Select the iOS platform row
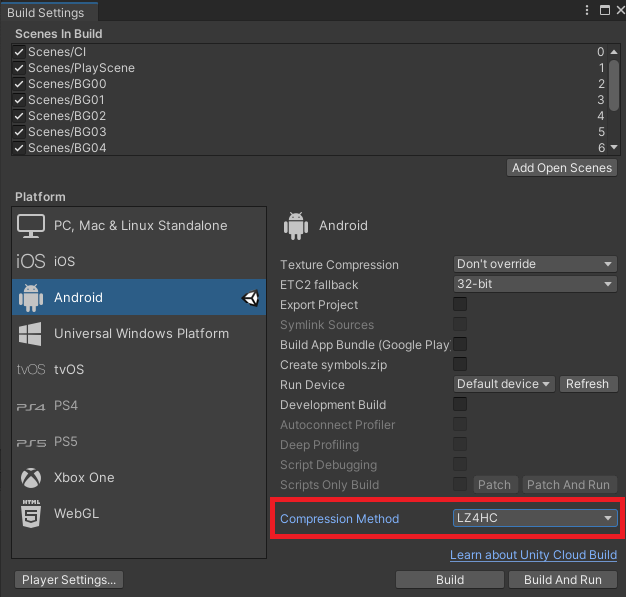This screenshot has height=597, width=628. pyautogui.click(x=139, y=261)
